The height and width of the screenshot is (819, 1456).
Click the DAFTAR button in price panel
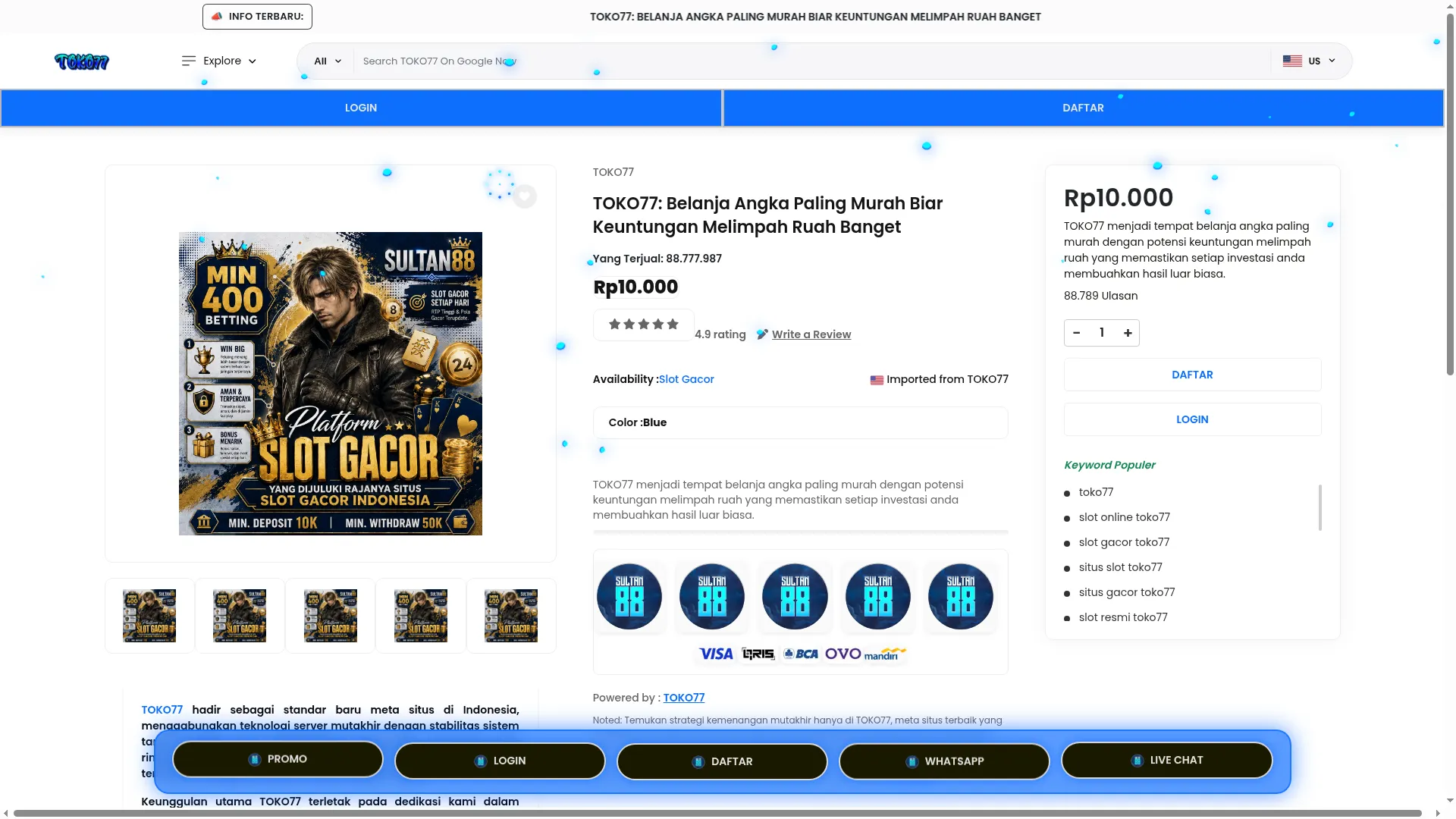[x=1192, y=375]
